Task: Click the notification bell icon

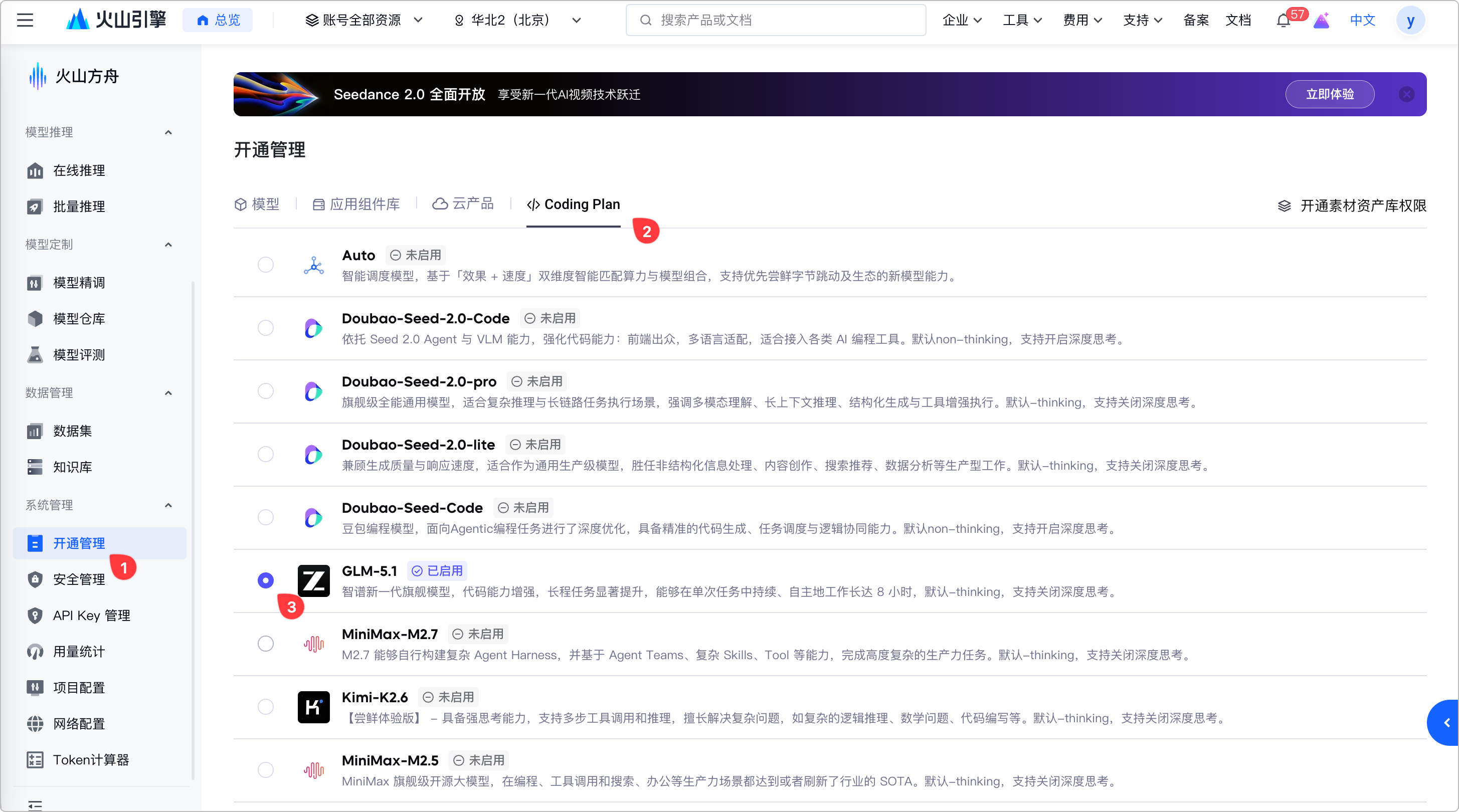Action: (x=1283, y=21)
